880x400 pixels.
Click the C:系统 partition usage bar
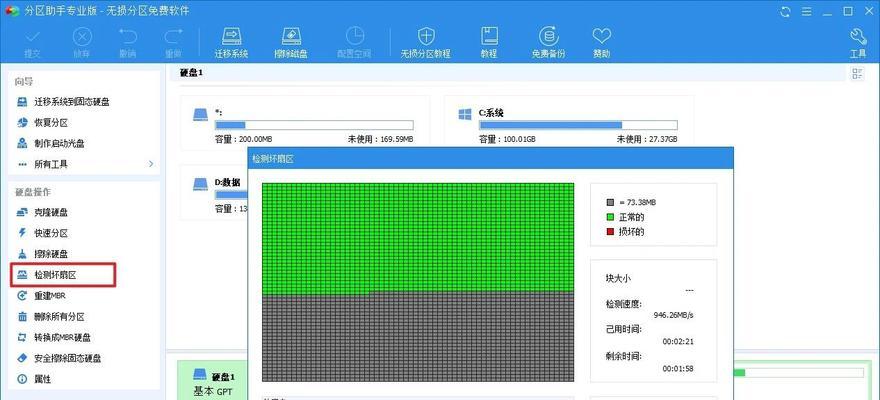point(578,125)
